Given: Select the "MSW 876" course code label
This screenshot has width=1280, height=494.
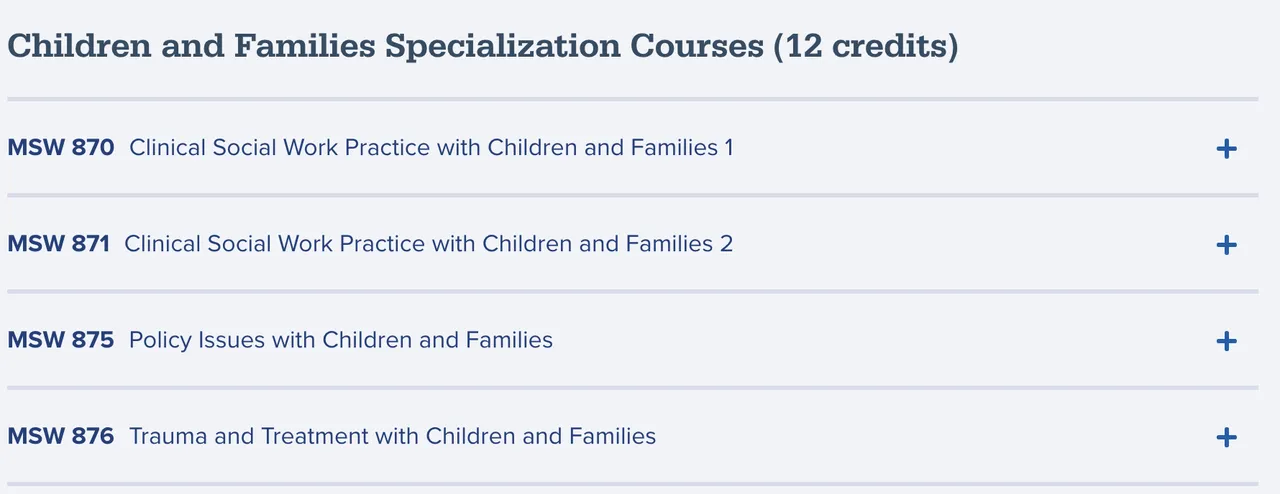Looking at the screenshot, I should pyautogui.click(x=61, y=436).
